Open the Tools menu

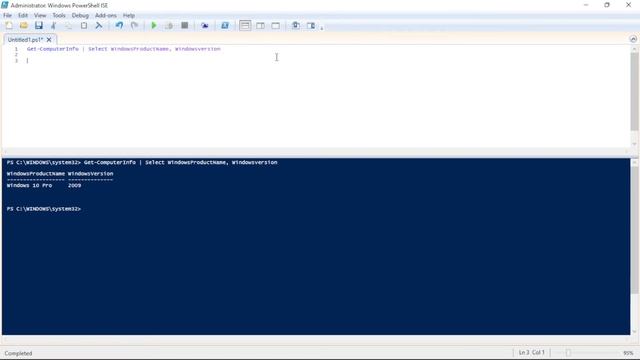(59, 15)
